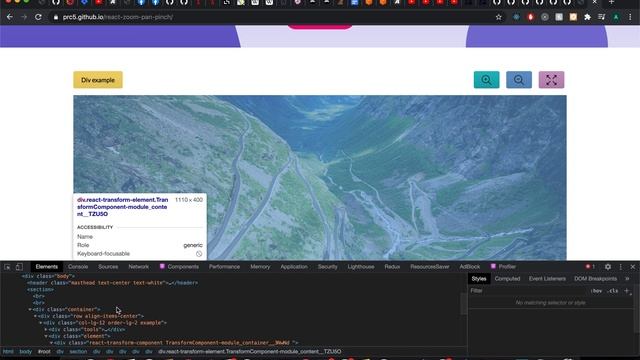Click the zoom out magnifier button
This screenshot has height=360, width=640.
519,80
